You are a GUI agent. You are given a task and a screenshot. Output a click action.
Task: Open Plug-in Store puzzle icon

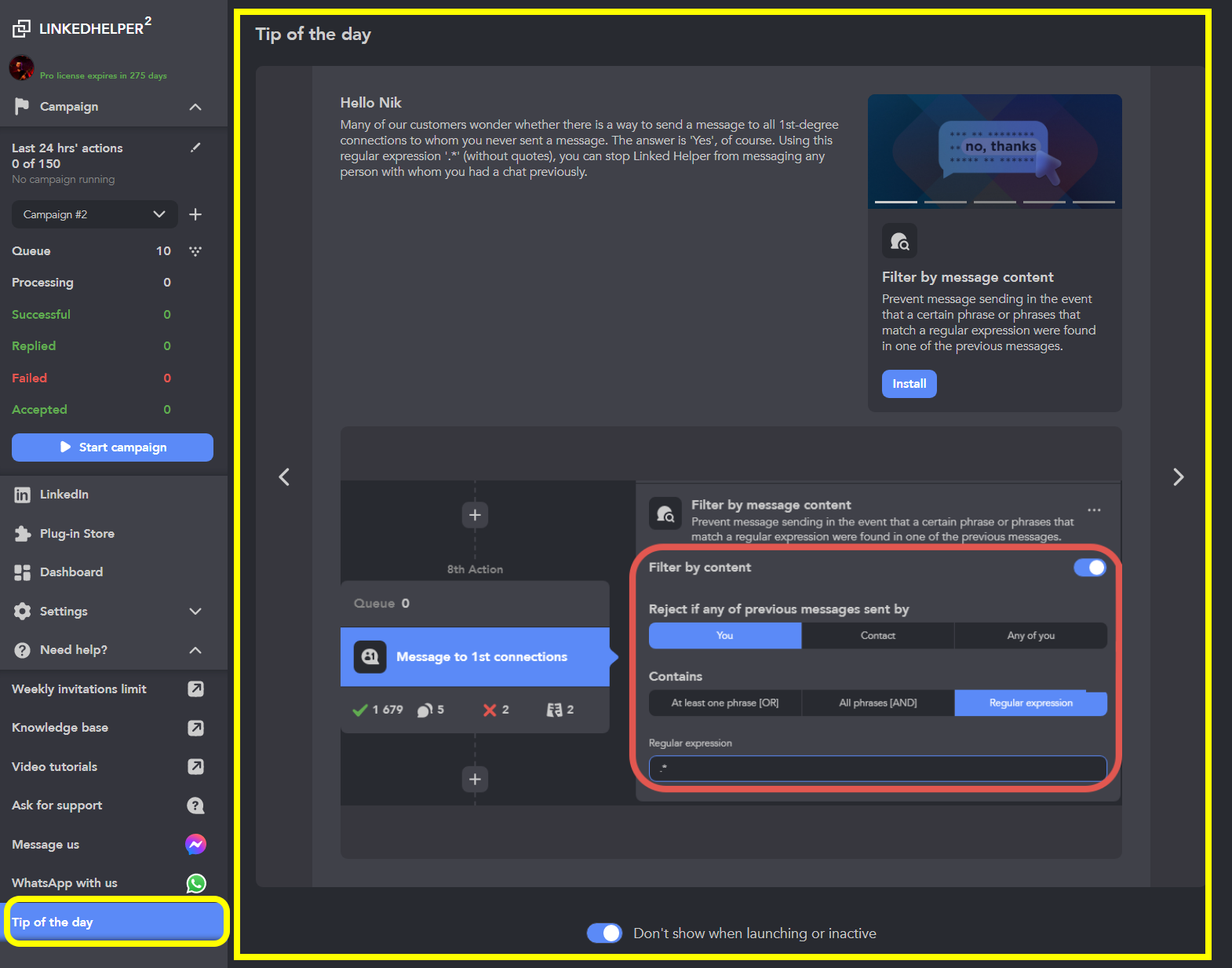tap(23, 534)
